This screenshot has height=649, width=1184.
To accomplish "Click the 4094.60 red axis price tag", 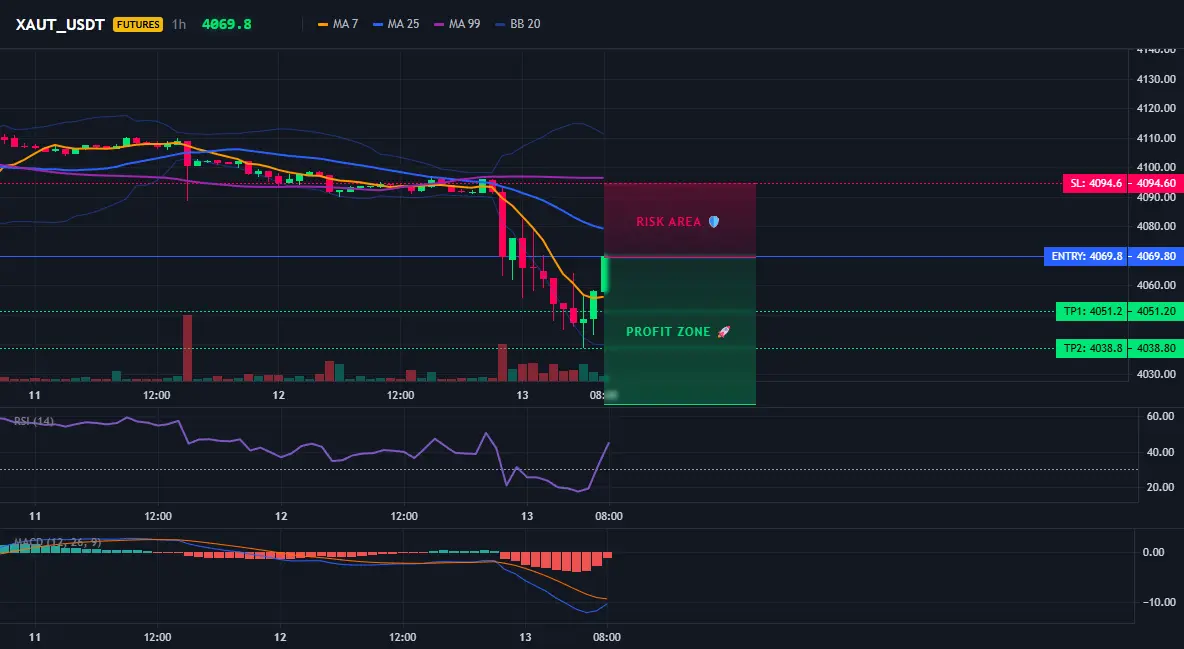I will tap(1156, 184).
